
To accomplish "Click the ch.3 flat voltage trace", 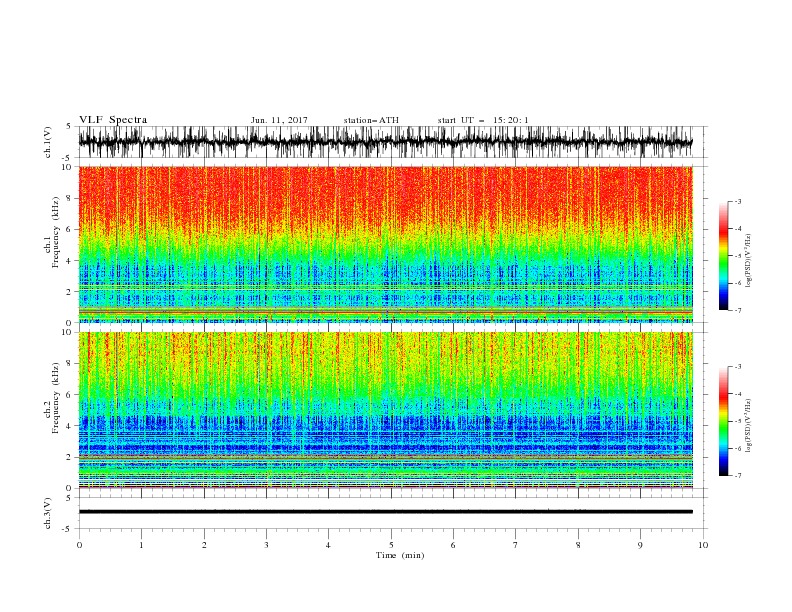I will pyautogui.click(x=385, y=512).
